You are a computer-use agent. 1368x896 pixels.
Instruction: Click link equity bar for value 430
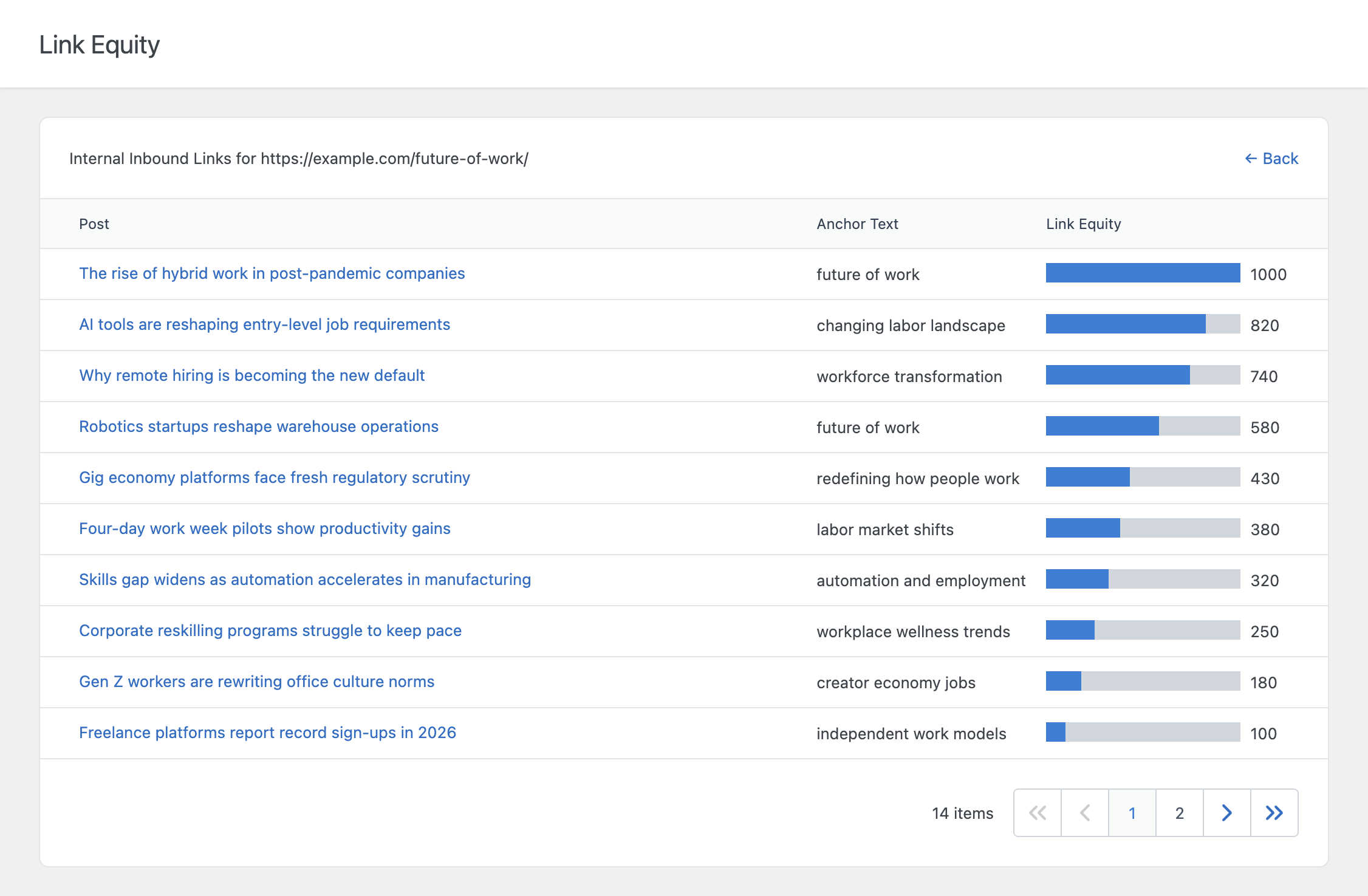pyautogui.click(x=1143, y=477)
